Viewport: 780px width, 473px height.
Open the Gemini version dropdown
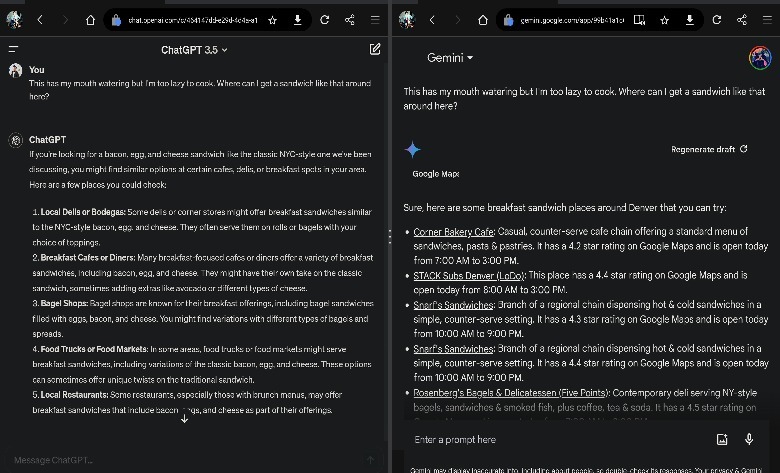[x=450, y=58]
